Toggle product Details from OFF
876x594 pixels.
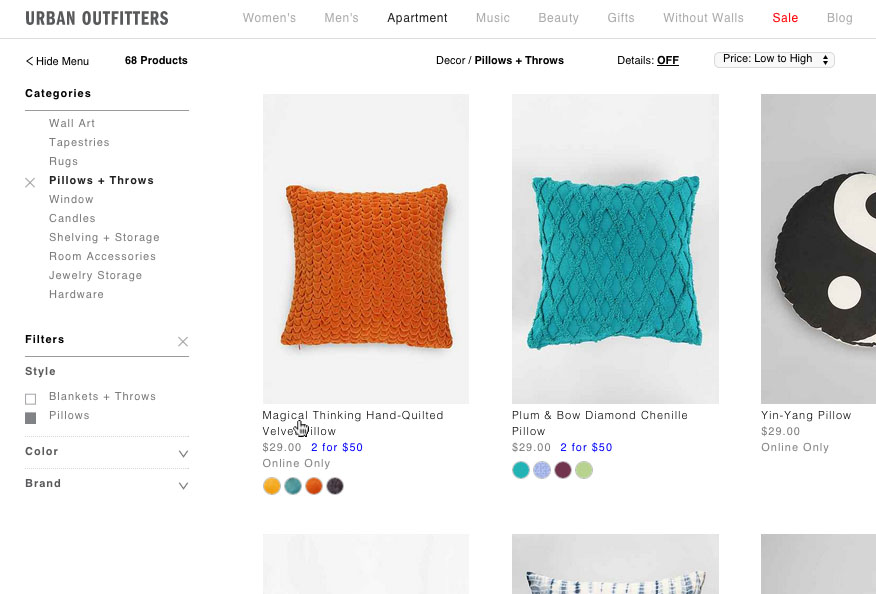[667, 60]
